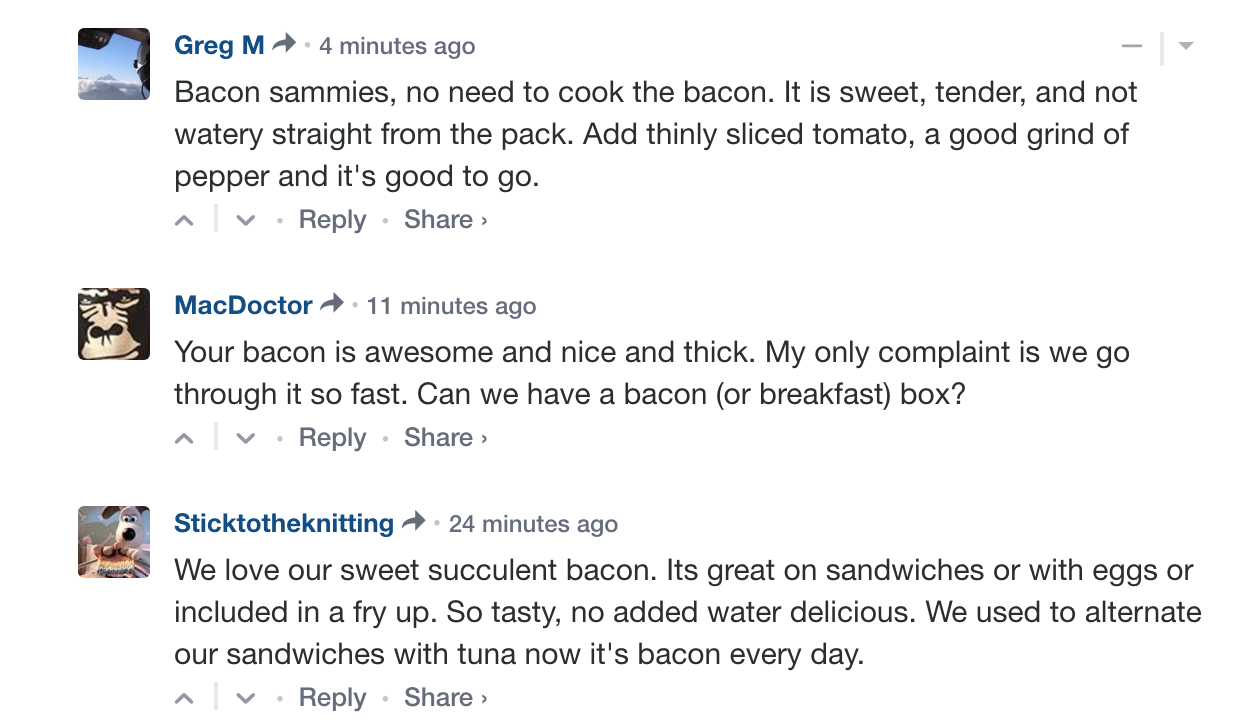This screenshot has height=728, width=1250.
Task: Click share arrow next to Greg M's name
Action: click(284, 44)
